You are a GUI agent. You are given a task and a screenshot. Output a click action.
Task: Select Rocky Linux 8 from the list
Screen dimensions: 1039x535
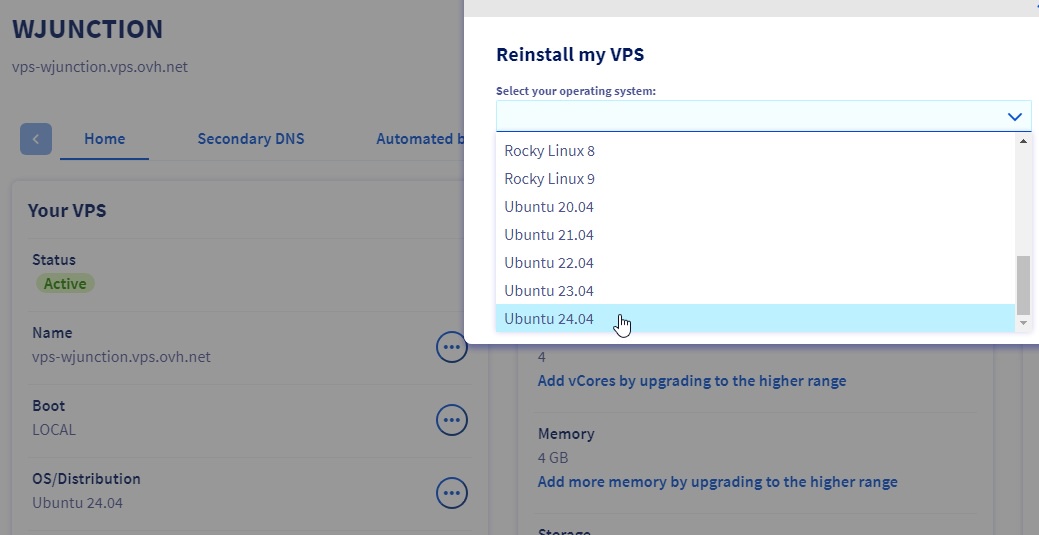click(x=549, y=151)
